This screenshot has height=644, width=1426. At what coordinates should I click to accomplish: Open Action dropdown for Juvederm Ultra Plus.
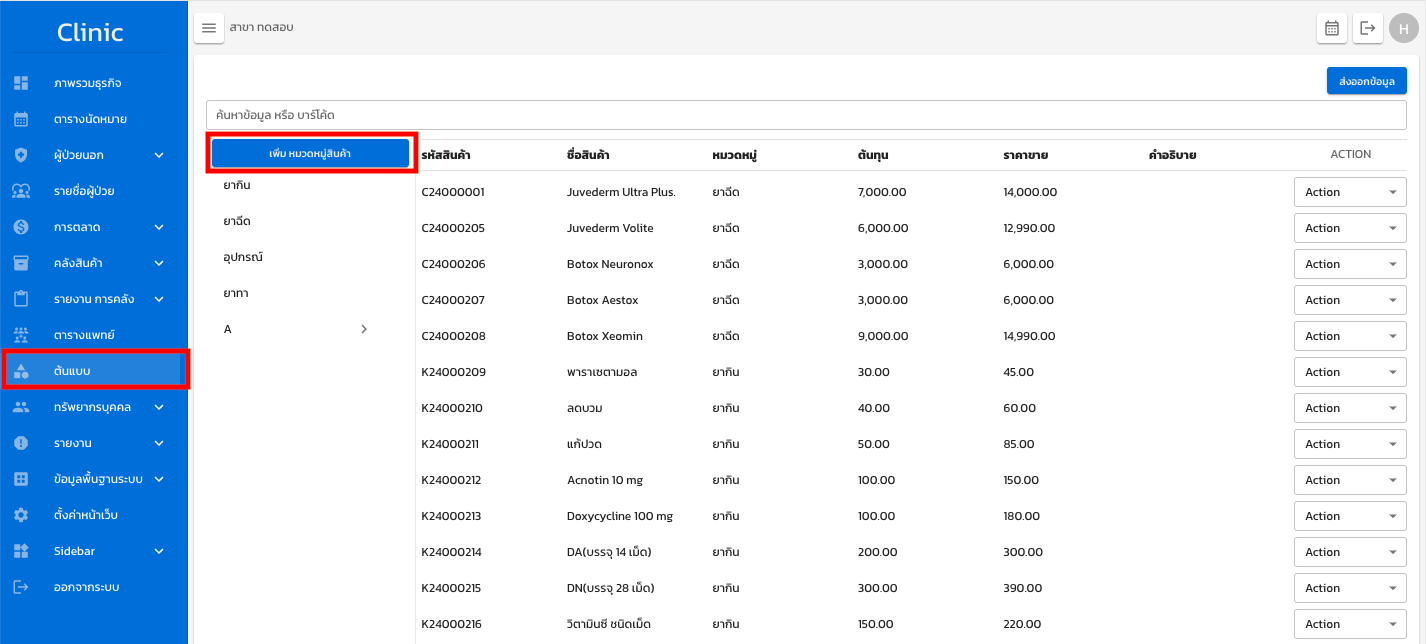point(1350,192)
